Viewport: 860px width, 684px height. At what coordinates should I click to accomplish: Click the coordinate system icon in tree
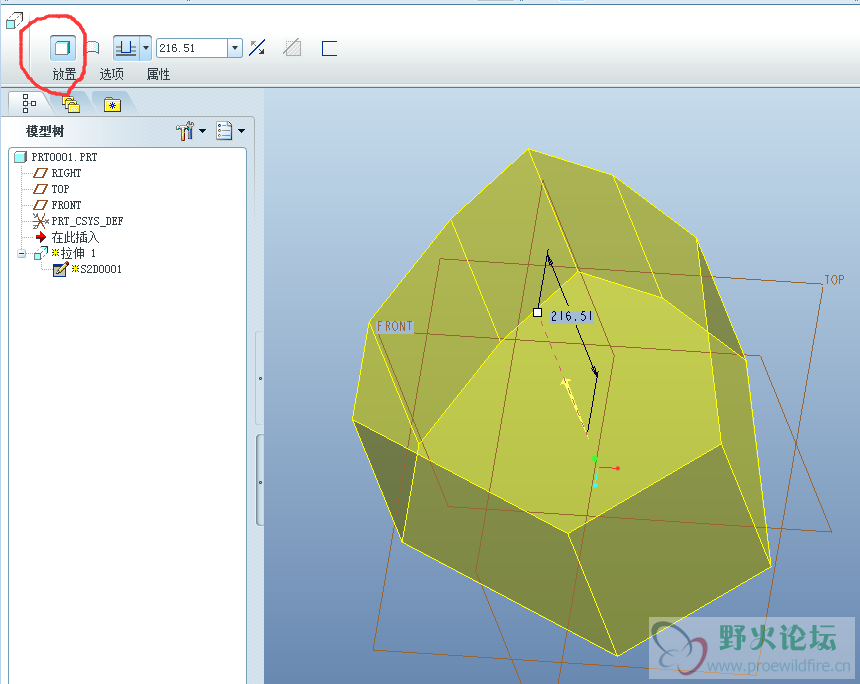40,221
